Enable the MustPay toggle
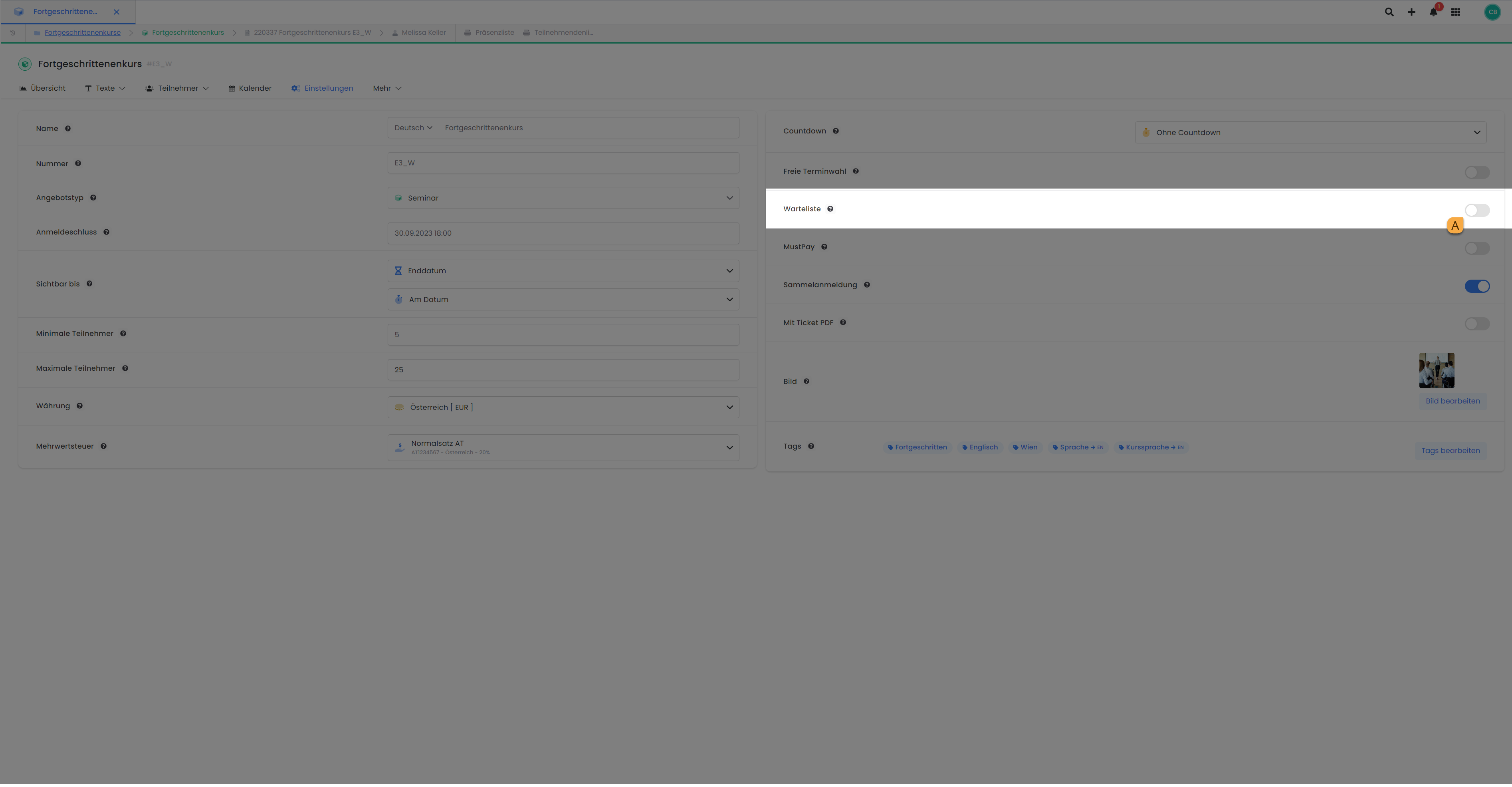 (1477, 248)
